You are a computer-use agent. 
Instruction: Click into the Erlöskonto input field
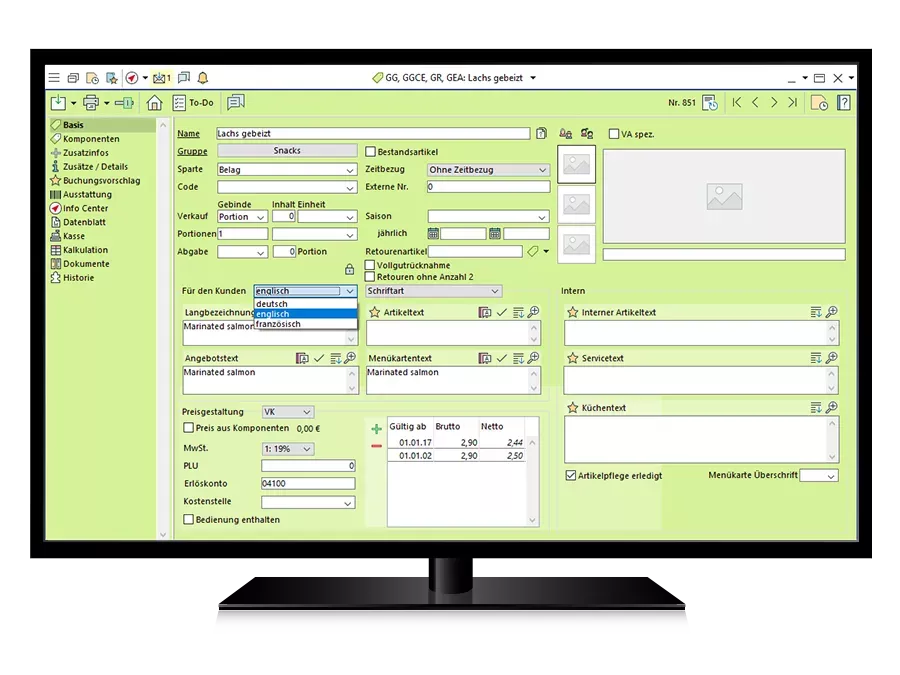[308, 484]
